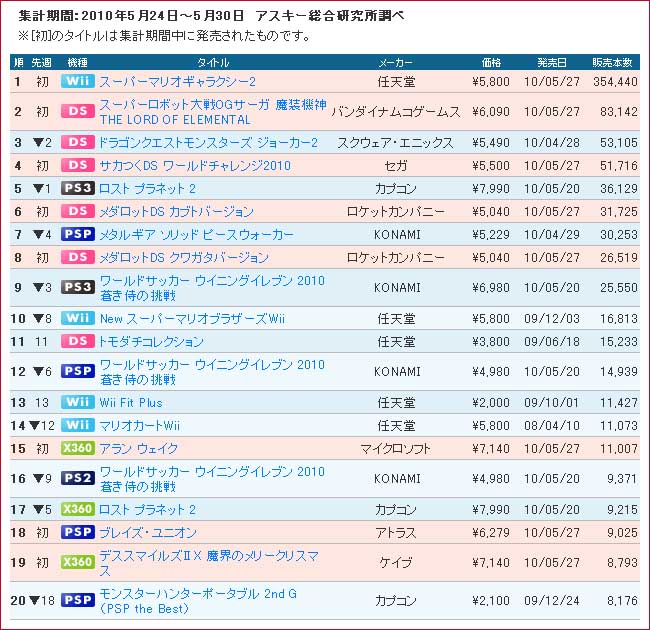Click the 販売本数 column header

pyautogui.click(x=612, y=63)
